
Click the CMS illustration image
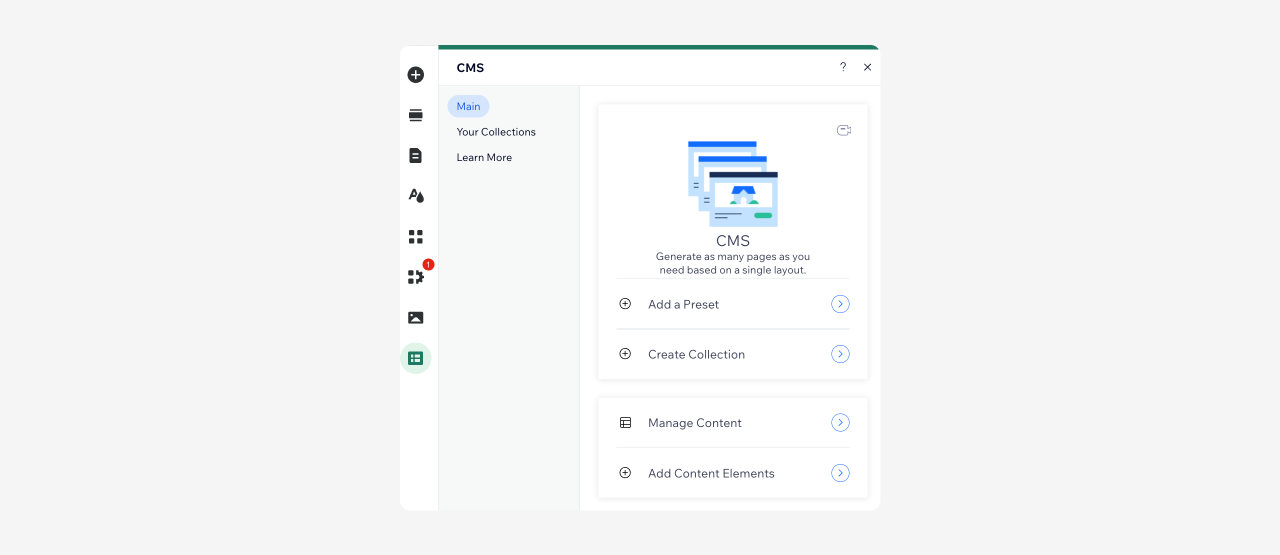coord(733,184)
